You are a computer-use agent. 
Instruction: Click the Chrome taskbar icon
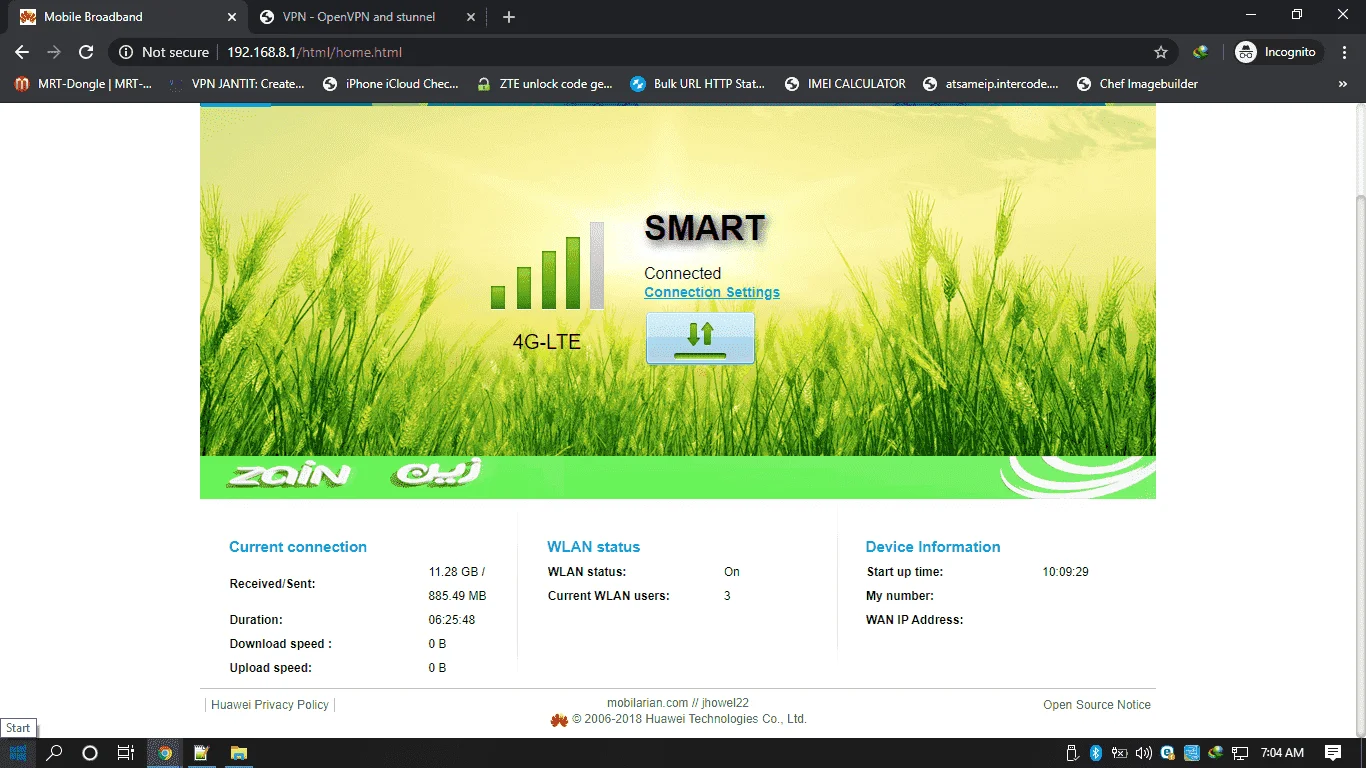click(x=165, y=753)
